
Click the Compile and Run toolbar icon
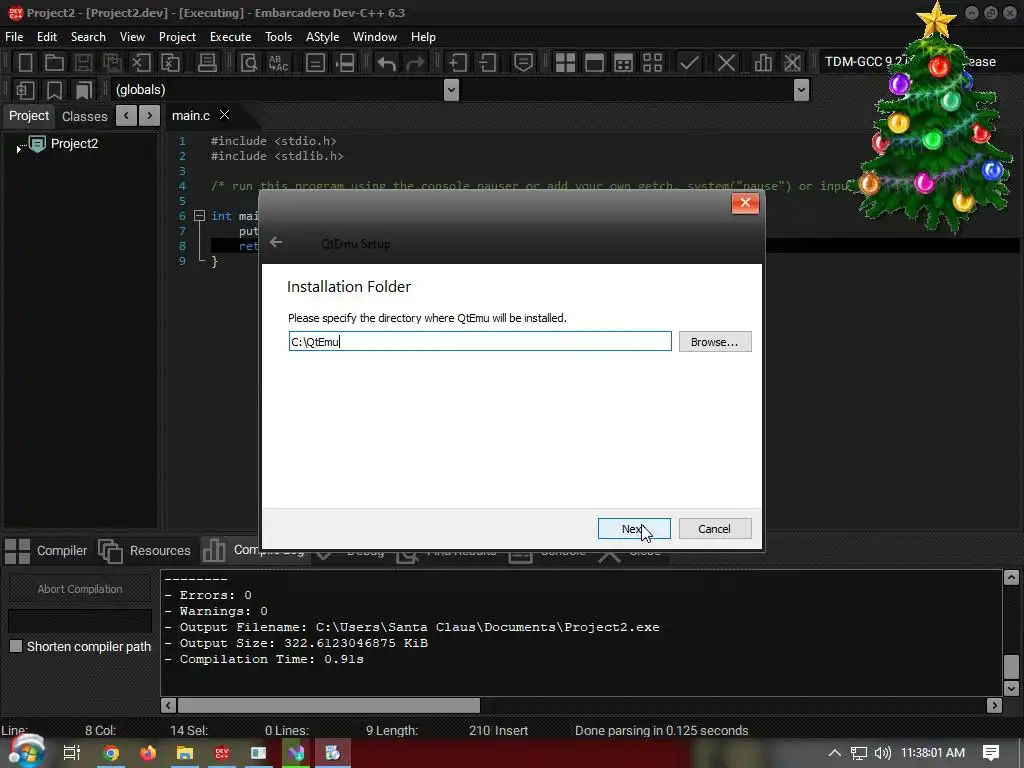tap(624, 63)
